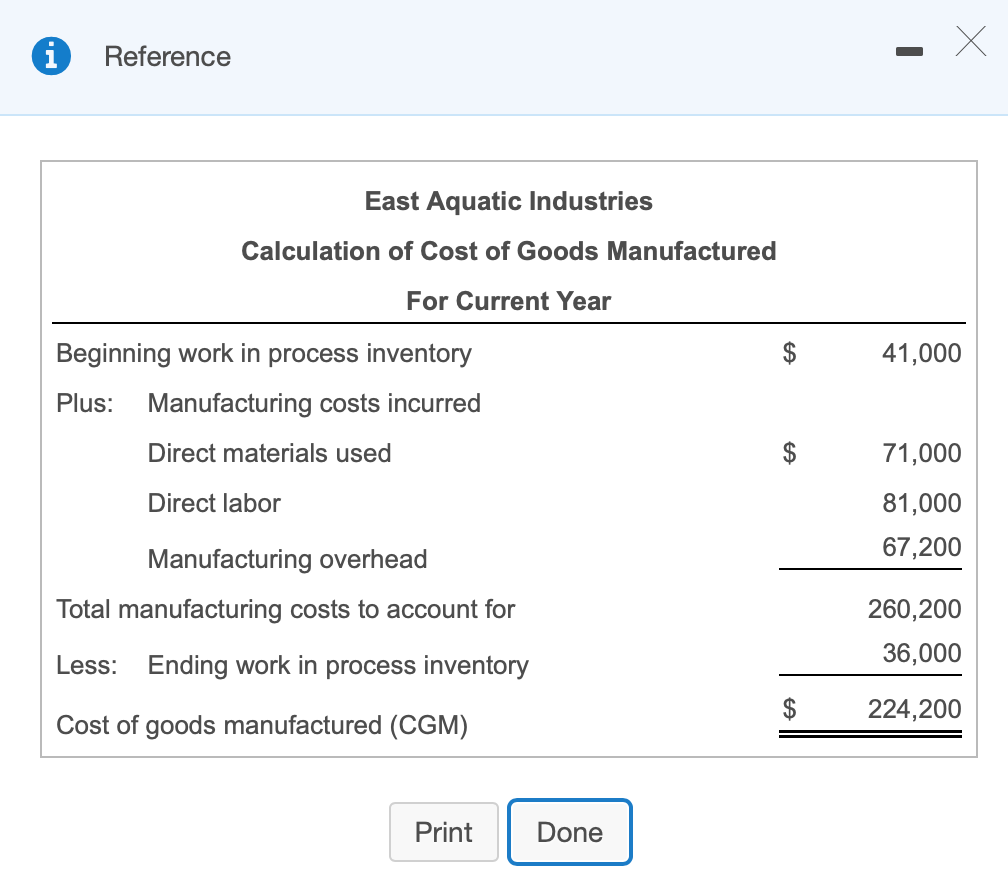The height and width of the screenshot is (886, 1008).
Task: Select the 71,000 direct materials value
Action: (921, 453)
